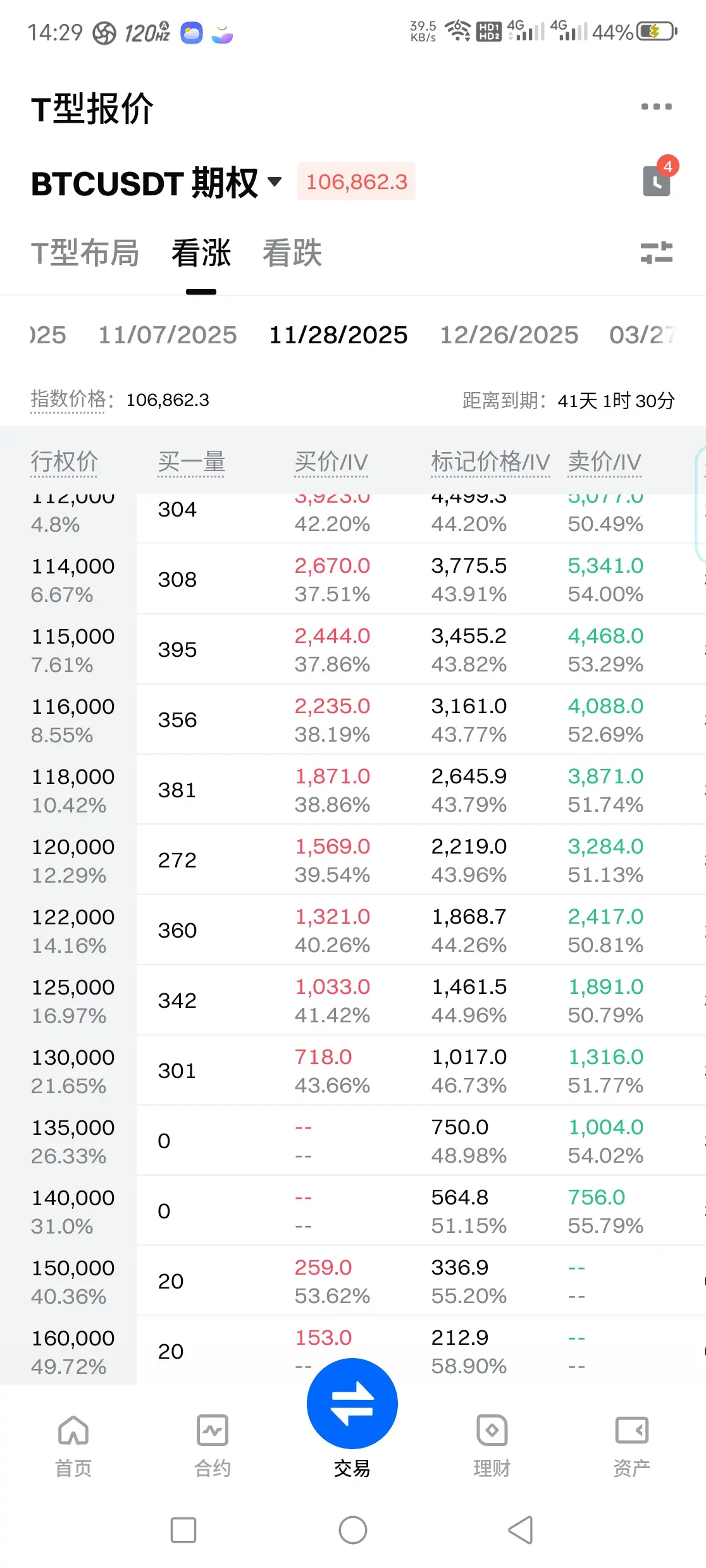Screen dimensions: 706x1568
Task: Select the 122,000 strike price
Action: pos(73,917)
